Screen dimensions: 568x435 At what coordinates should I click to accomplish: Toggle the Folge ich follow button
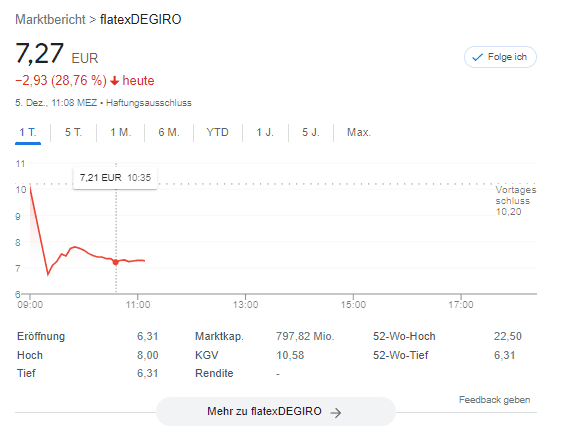tap(500, 57)
